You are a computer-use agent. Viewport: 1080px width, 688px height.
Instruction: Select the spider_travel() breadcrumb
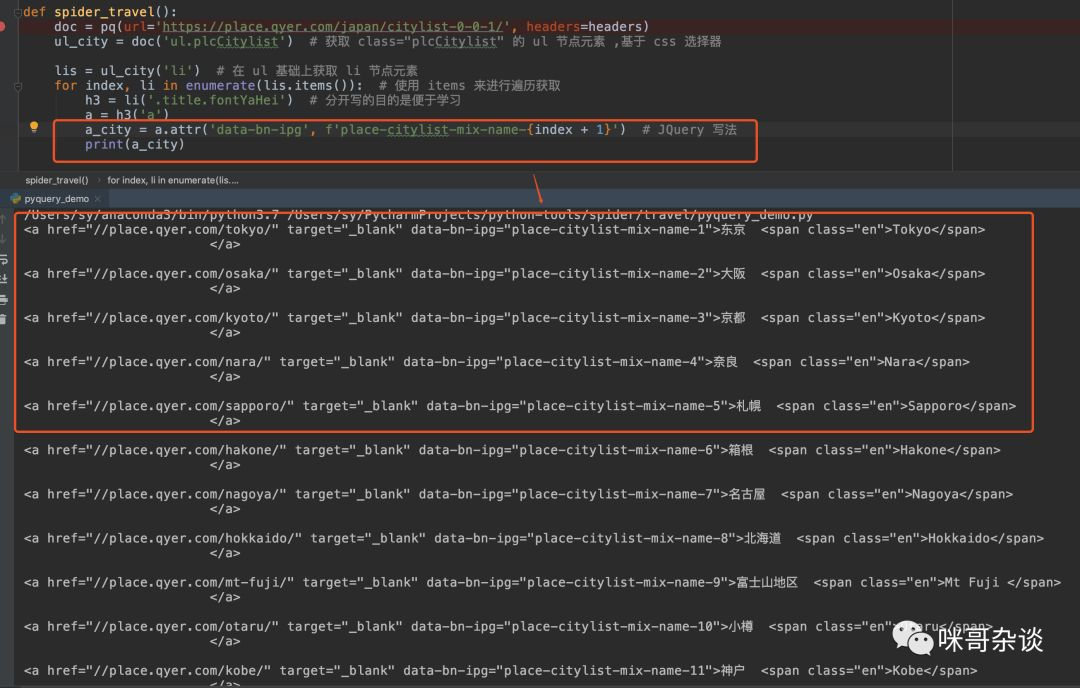56,180
